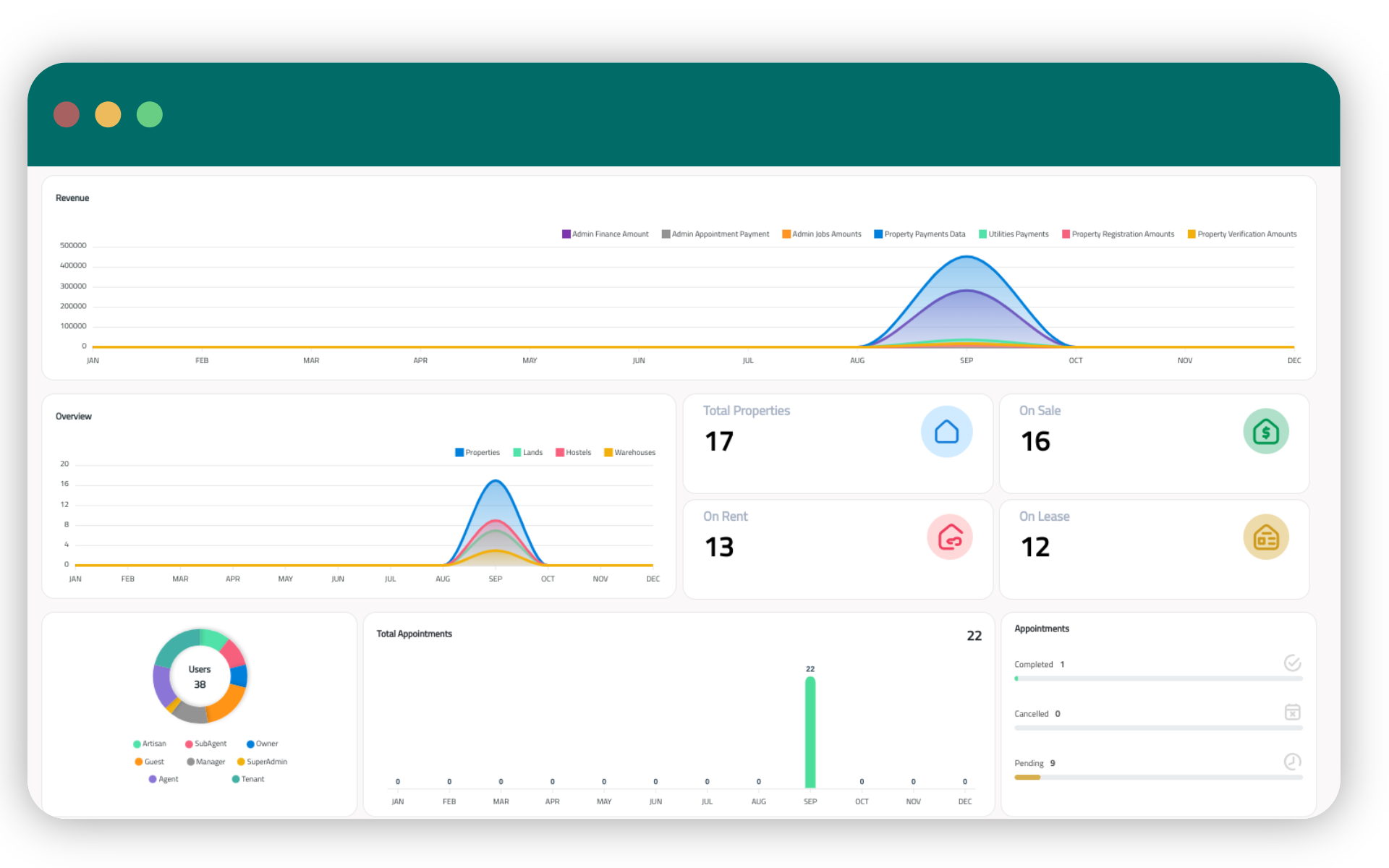Click the On Sale dollar-house icon
The height and width of the screenshot is (868, 1389).
click(x=1265, y=432)
